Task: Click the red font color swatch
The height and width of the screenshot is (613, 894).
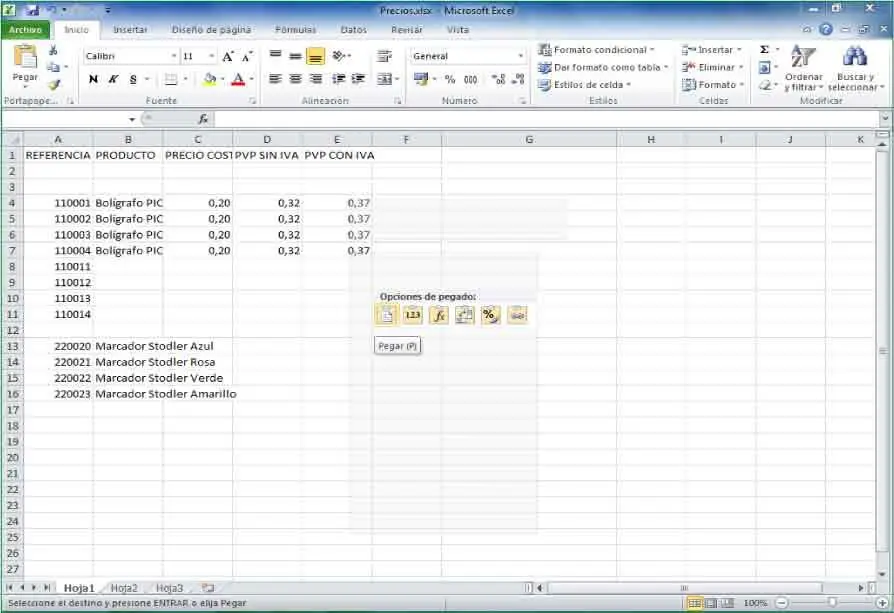Action: point(237,79)
